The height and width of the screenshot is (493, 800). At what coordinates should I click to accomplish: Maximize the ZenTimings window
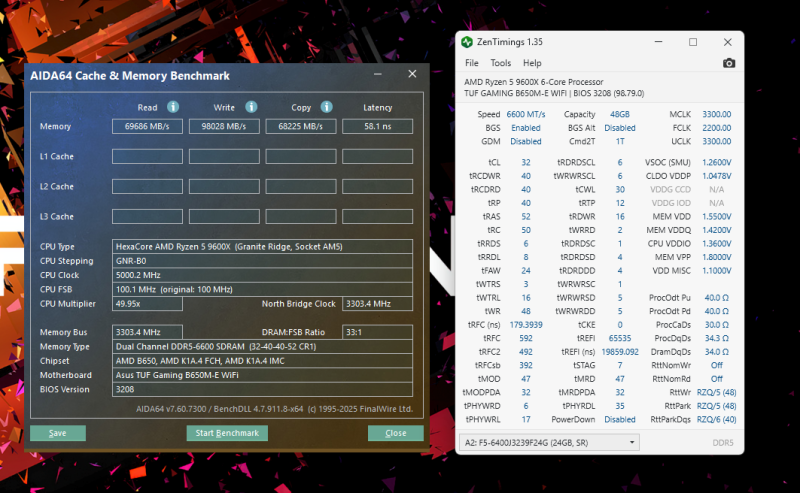coord(693,42)
